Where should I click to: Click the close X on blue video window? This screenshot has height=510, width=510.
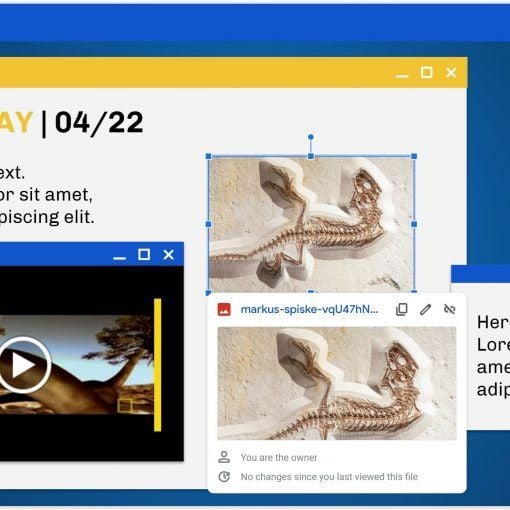click(169, 255)
